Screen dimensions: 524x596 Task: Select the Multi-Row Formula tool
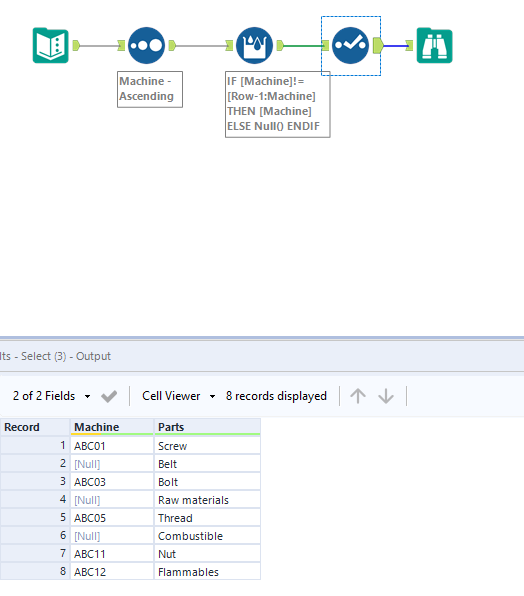[254, 45]
